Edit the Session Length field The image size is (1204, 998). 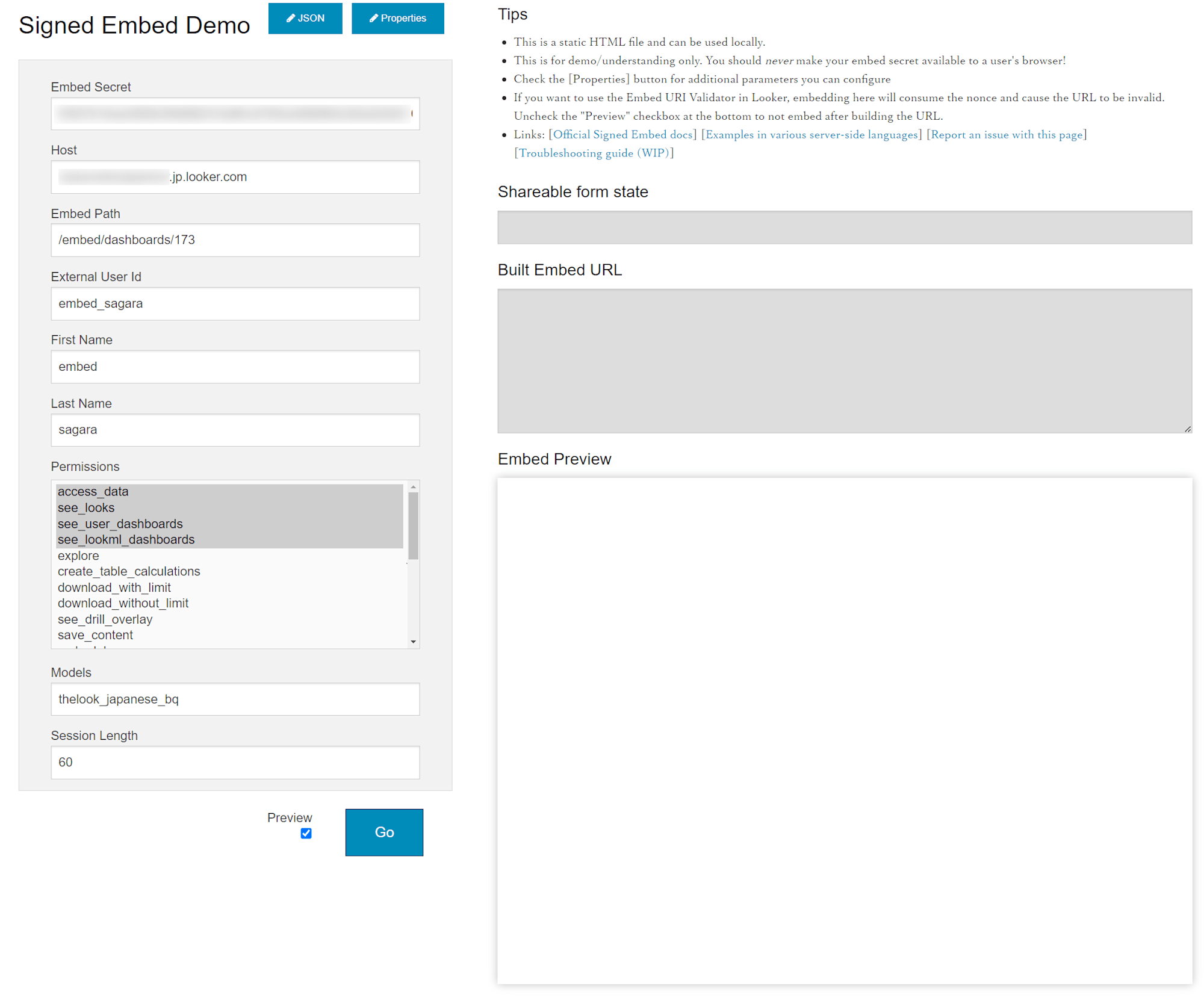[x=235, y=762]
